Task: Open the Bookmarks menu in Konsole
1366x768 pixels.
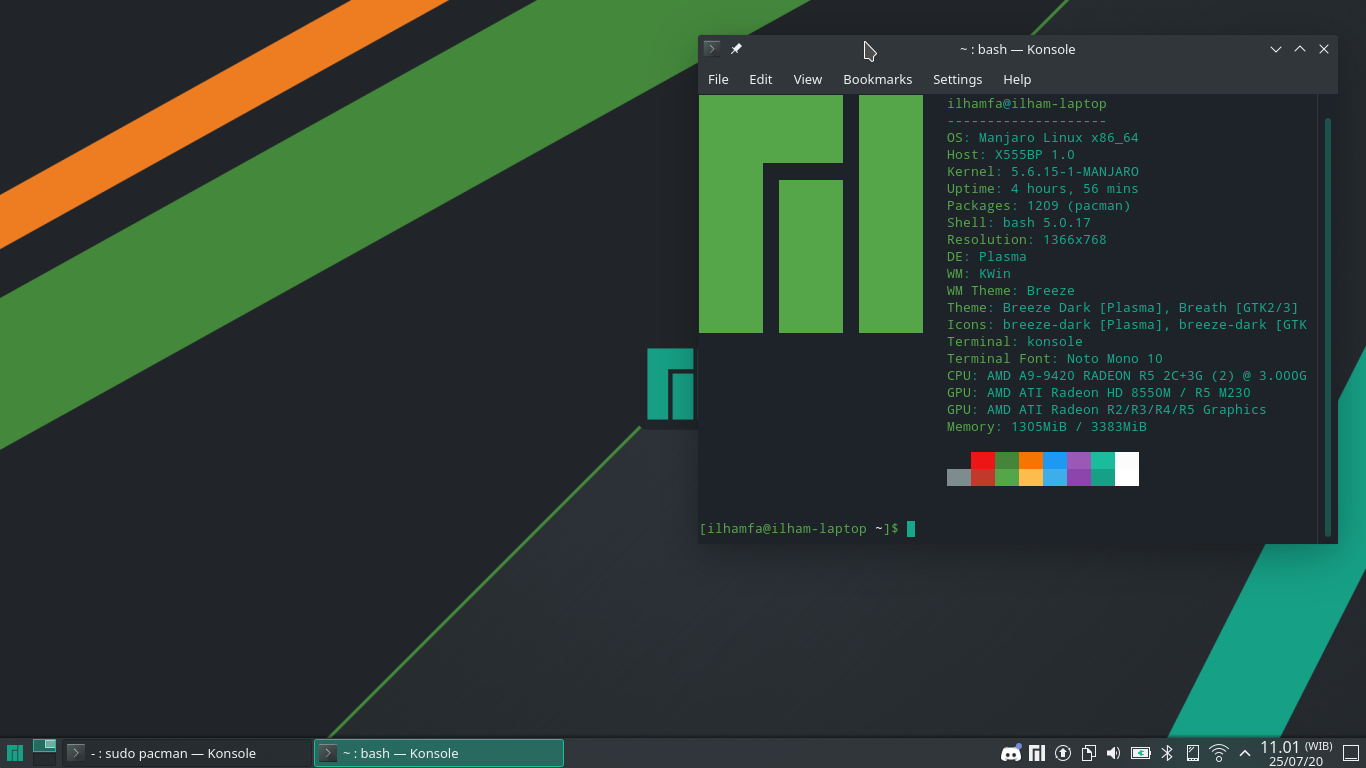Action: [x=877, y=79]
